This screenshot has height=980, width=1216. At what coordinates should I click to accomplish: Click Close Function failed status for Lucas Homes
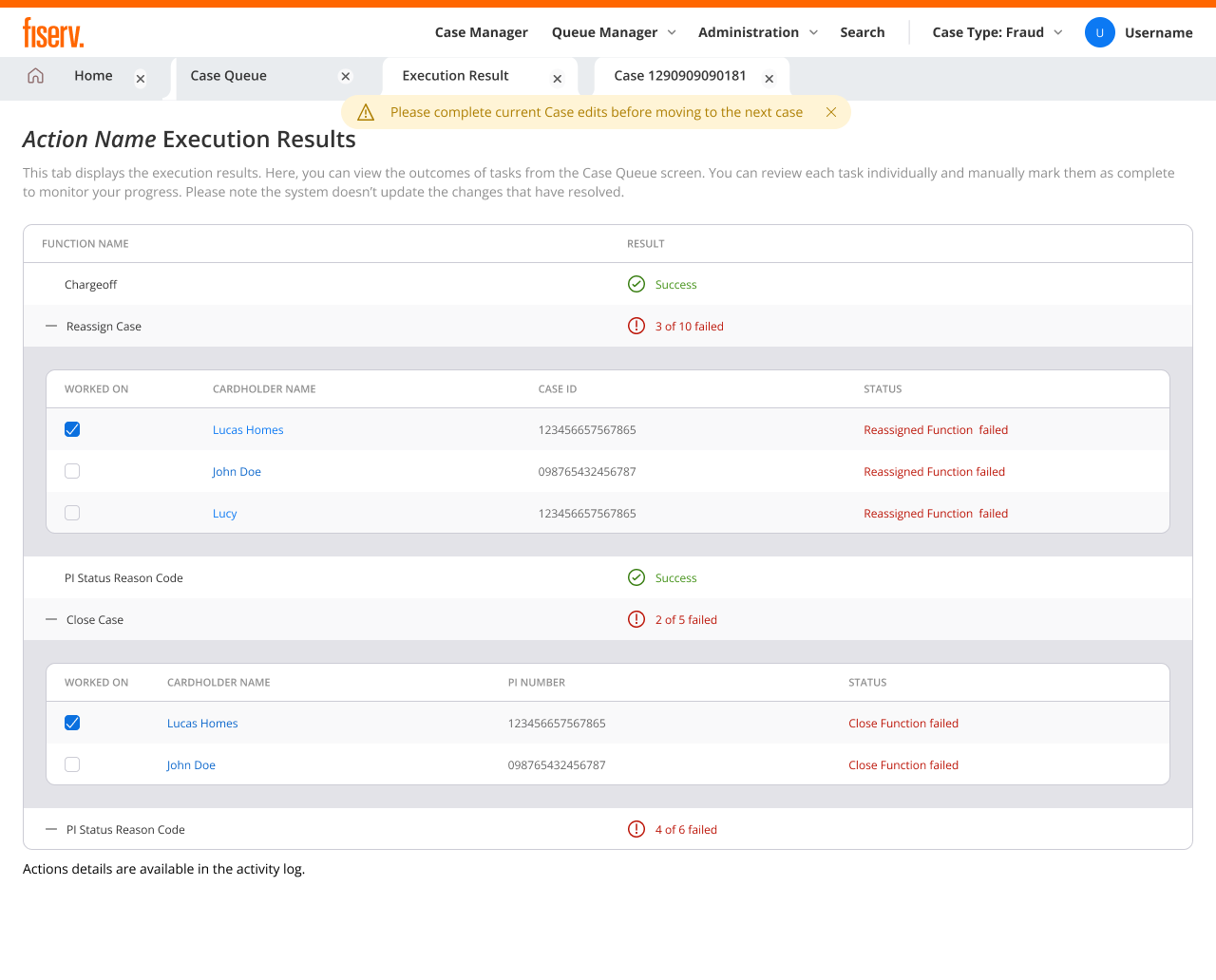coord(903,723)
